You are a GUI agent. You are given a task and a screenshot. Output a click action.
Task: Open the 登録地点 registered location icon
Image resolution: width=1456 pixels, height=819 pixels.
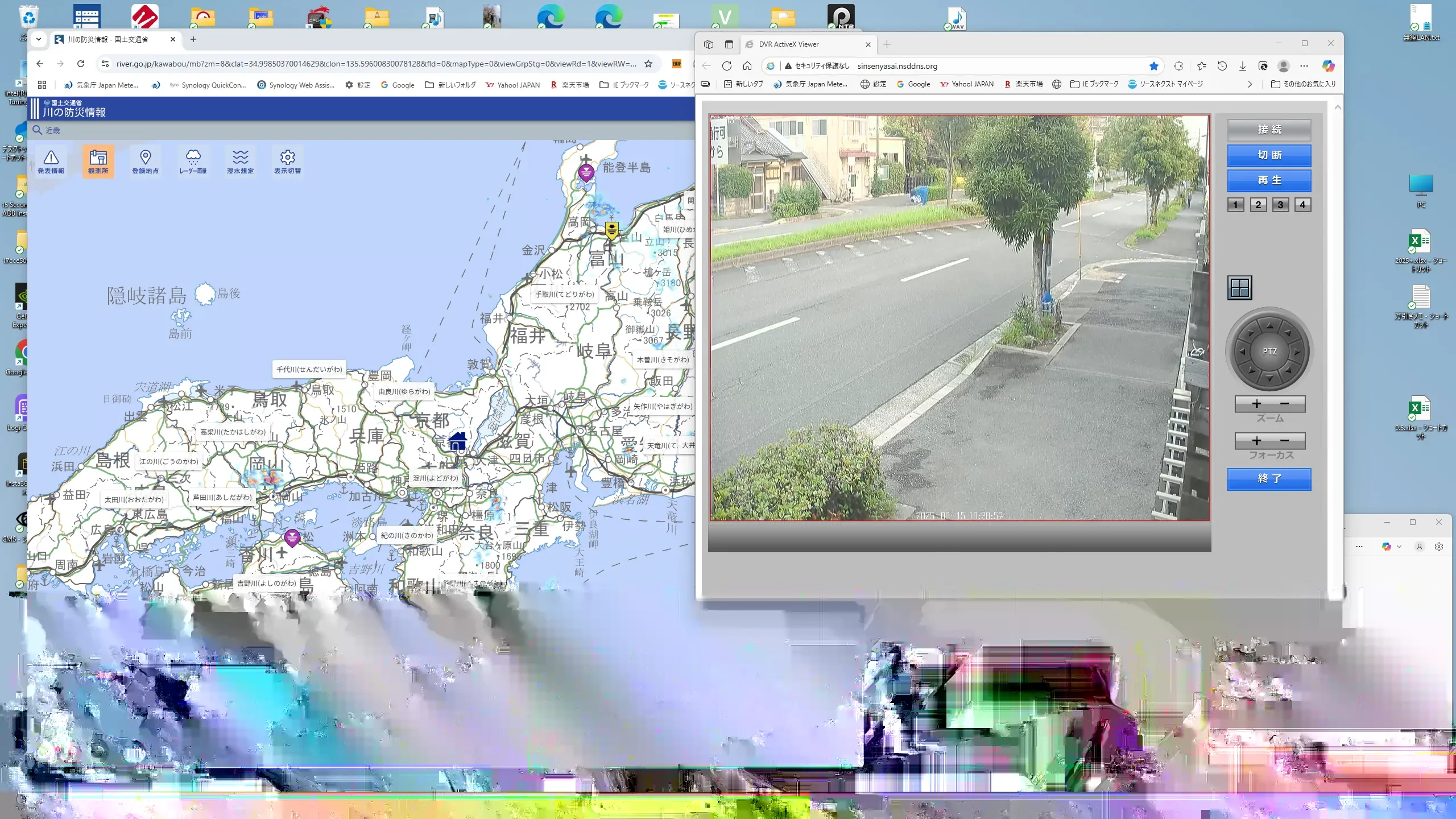(x=145, y=161)
